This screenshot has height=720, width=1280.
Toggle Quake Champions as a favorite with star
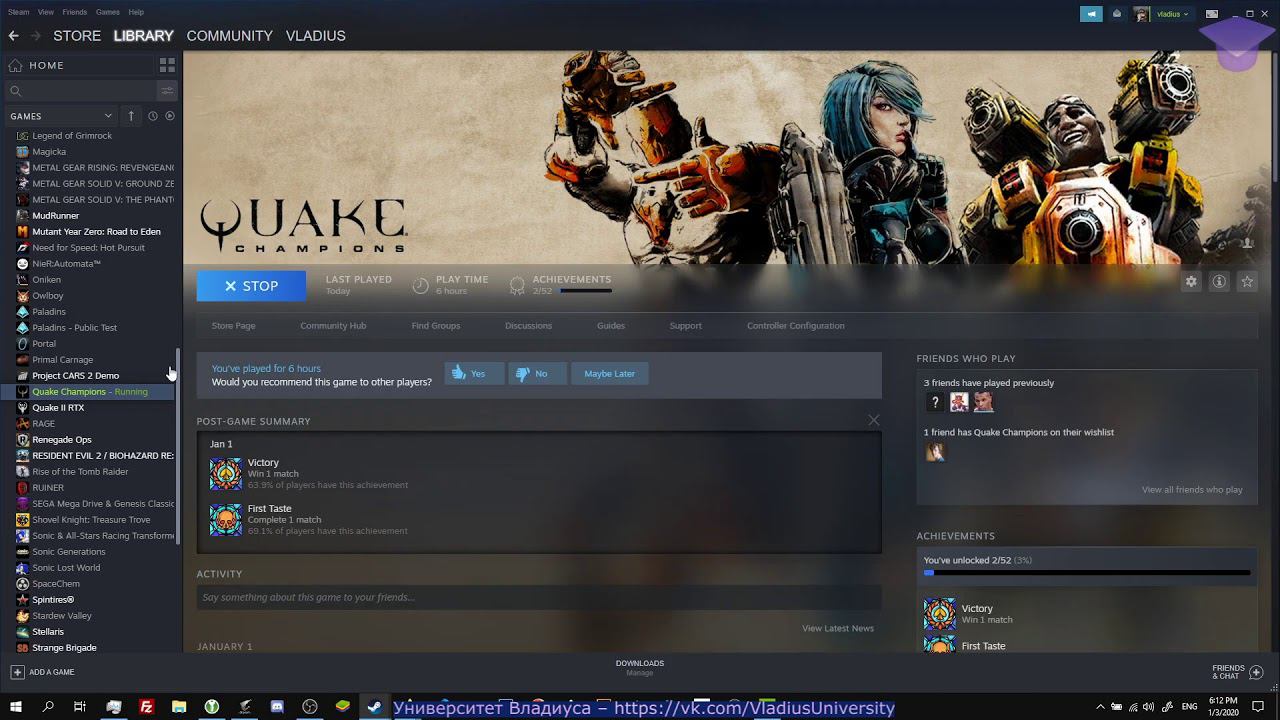click(x=1247, y=282)
